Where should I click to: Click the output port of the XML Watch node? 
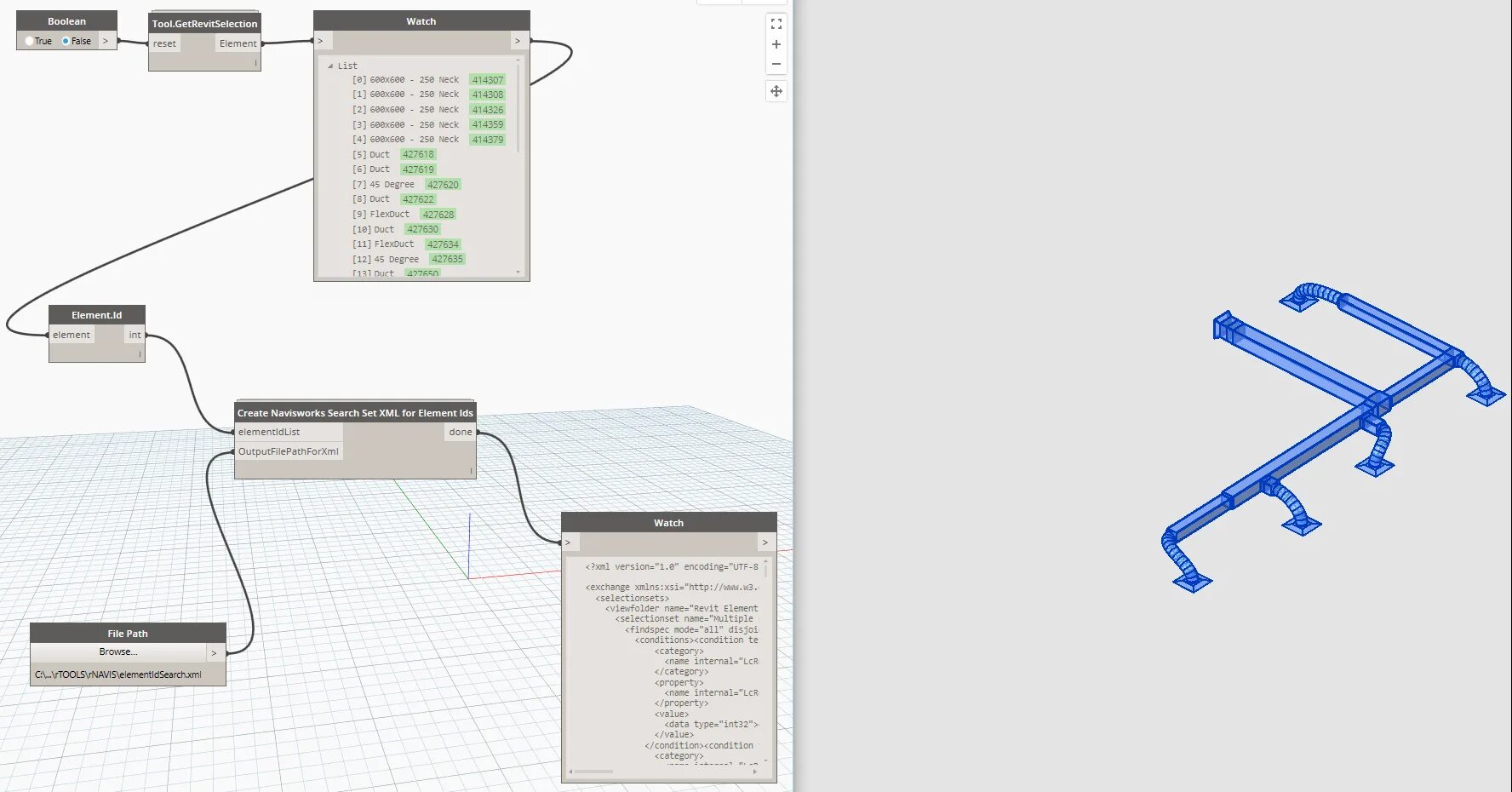[x=766, y=542]
